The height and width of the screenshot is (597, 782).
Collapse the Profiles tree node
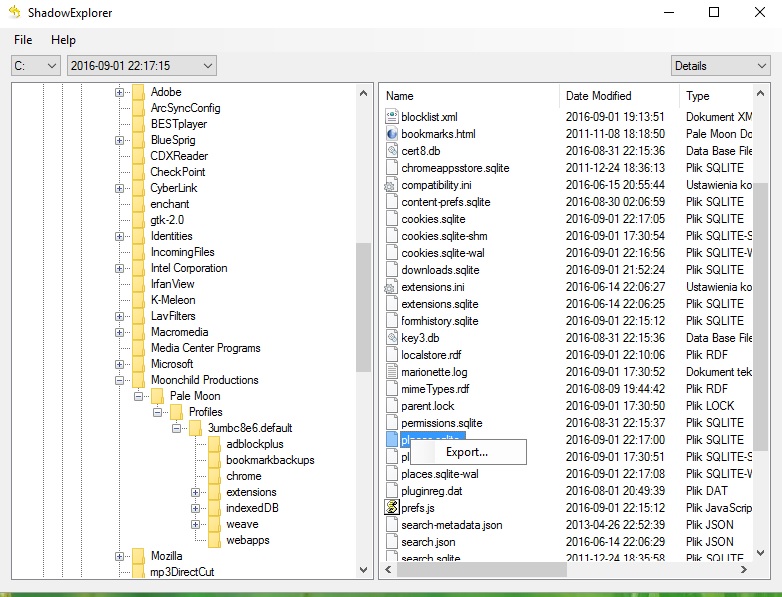pos(157,412)
